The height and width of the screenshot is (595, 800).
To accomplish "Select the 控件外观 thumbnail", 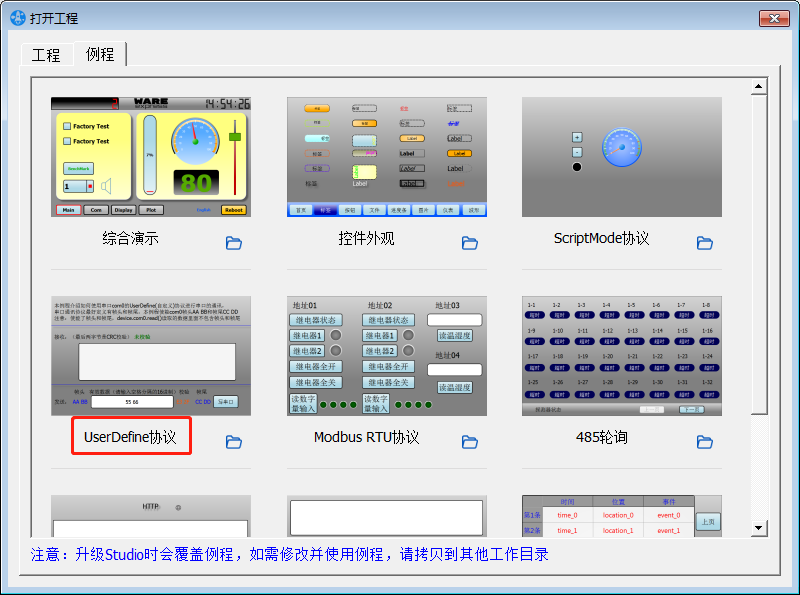I will coord(387,157).
